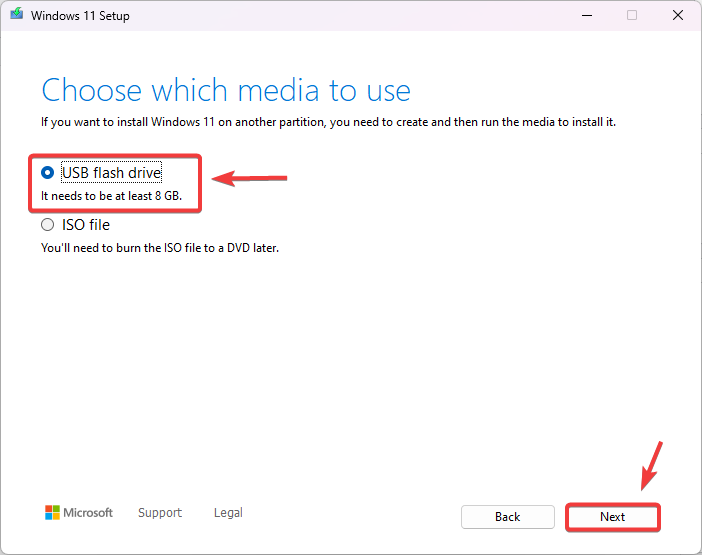Screen dimensions: 702x555
Task: Click the 'You'll need to burn the ISO file' text
Action: pos(160,248)
